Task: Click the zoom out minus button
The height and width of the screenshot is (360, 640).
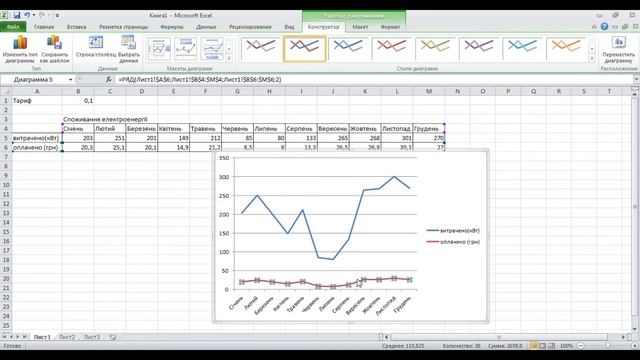Action: coord(580,346)
